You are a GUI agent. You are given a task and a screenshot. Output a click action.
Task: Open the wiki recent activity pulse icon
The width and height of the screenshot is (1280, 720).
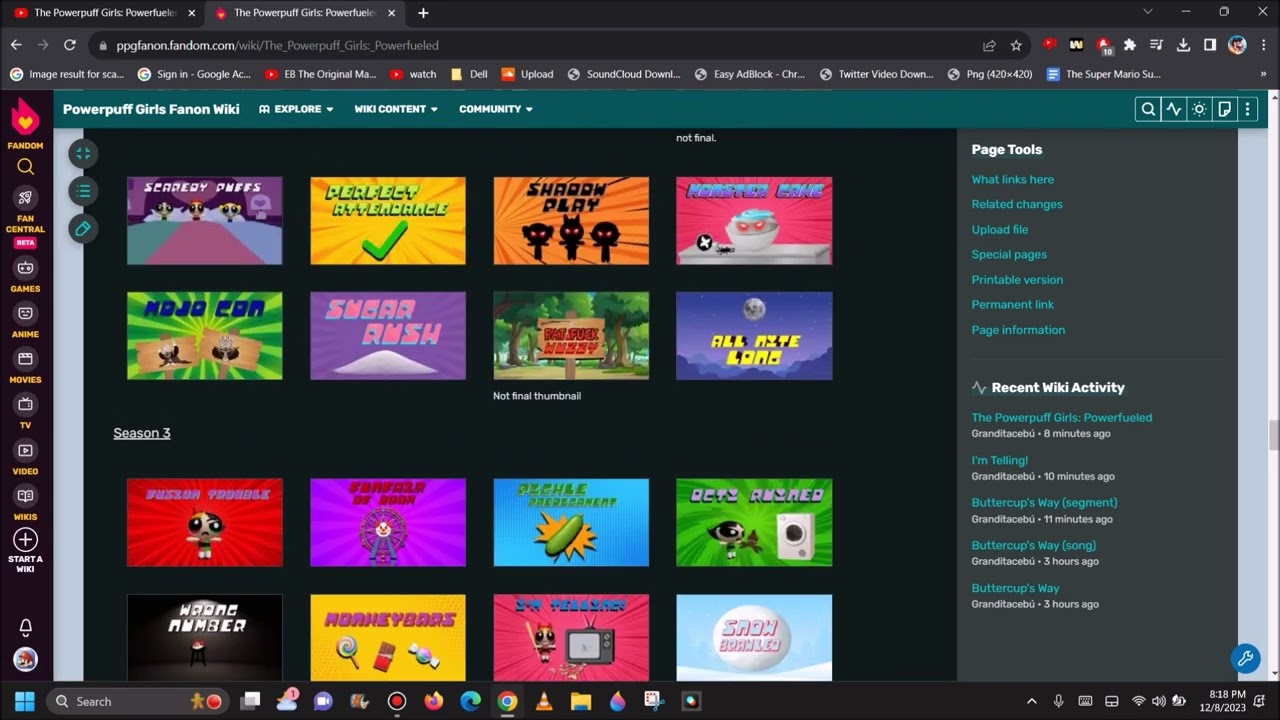[x=1173, y=109]
